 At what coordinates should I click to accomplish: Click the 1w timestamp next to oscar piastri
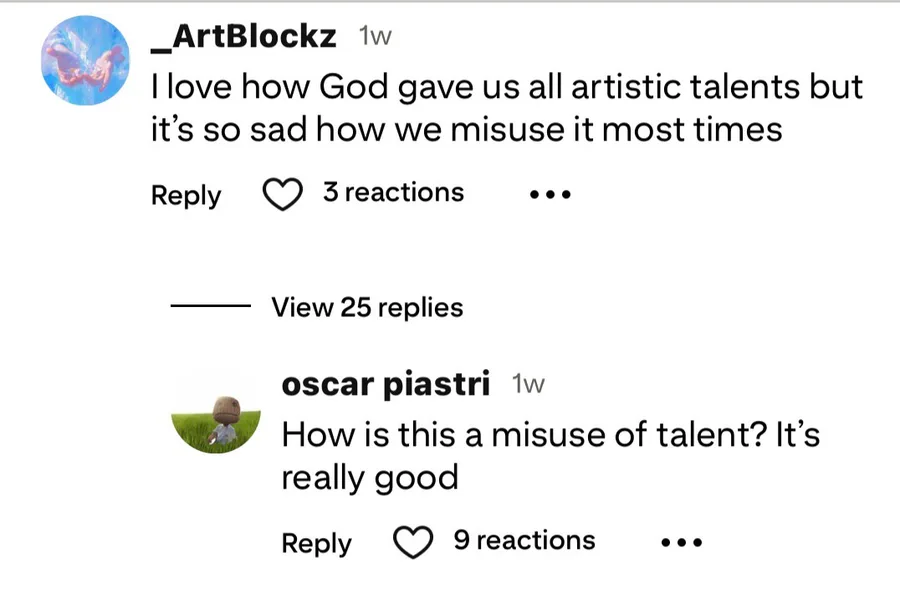(527, 384)
